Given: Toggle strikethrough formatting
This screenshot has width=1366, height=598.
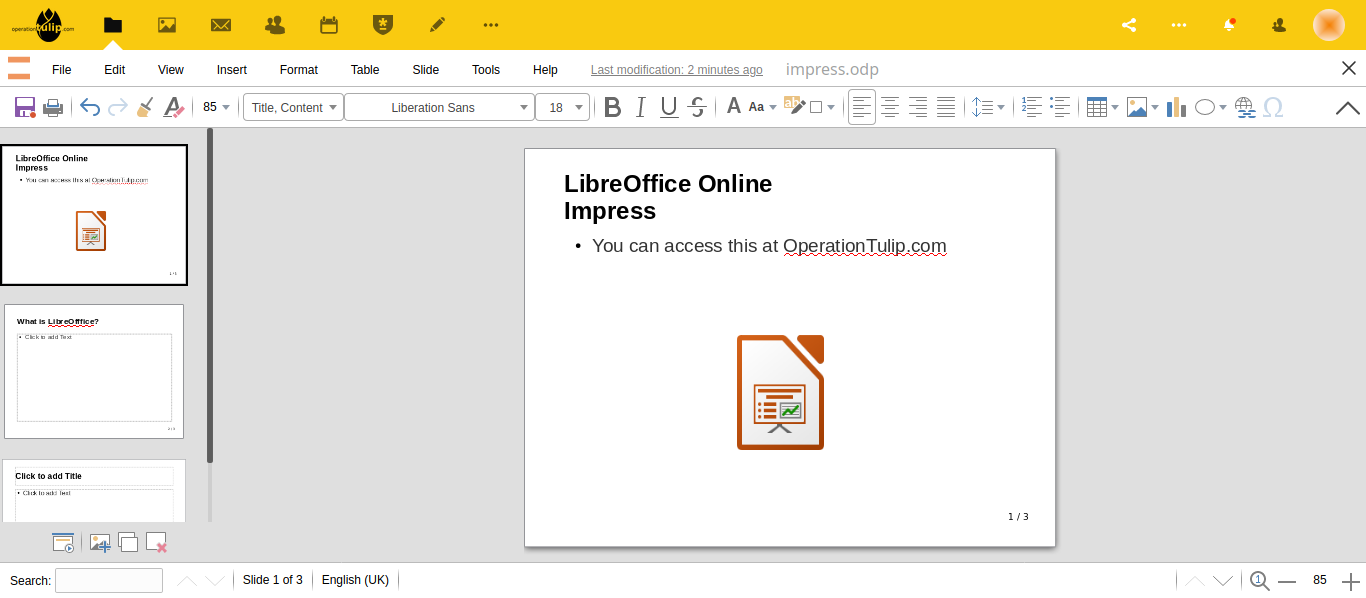Looking at the screenshot, I should point(698,107).
